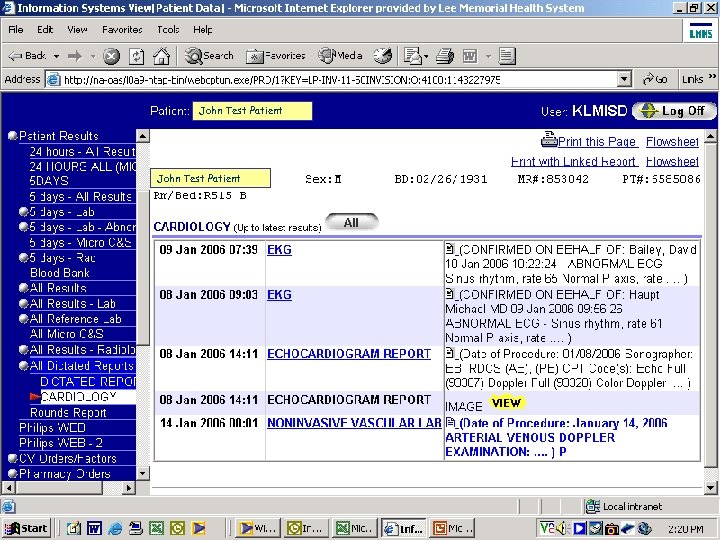Click the Print printer toolbar icon
The height and width of the screenshot is (540, 720).
(x=444, y=56)
